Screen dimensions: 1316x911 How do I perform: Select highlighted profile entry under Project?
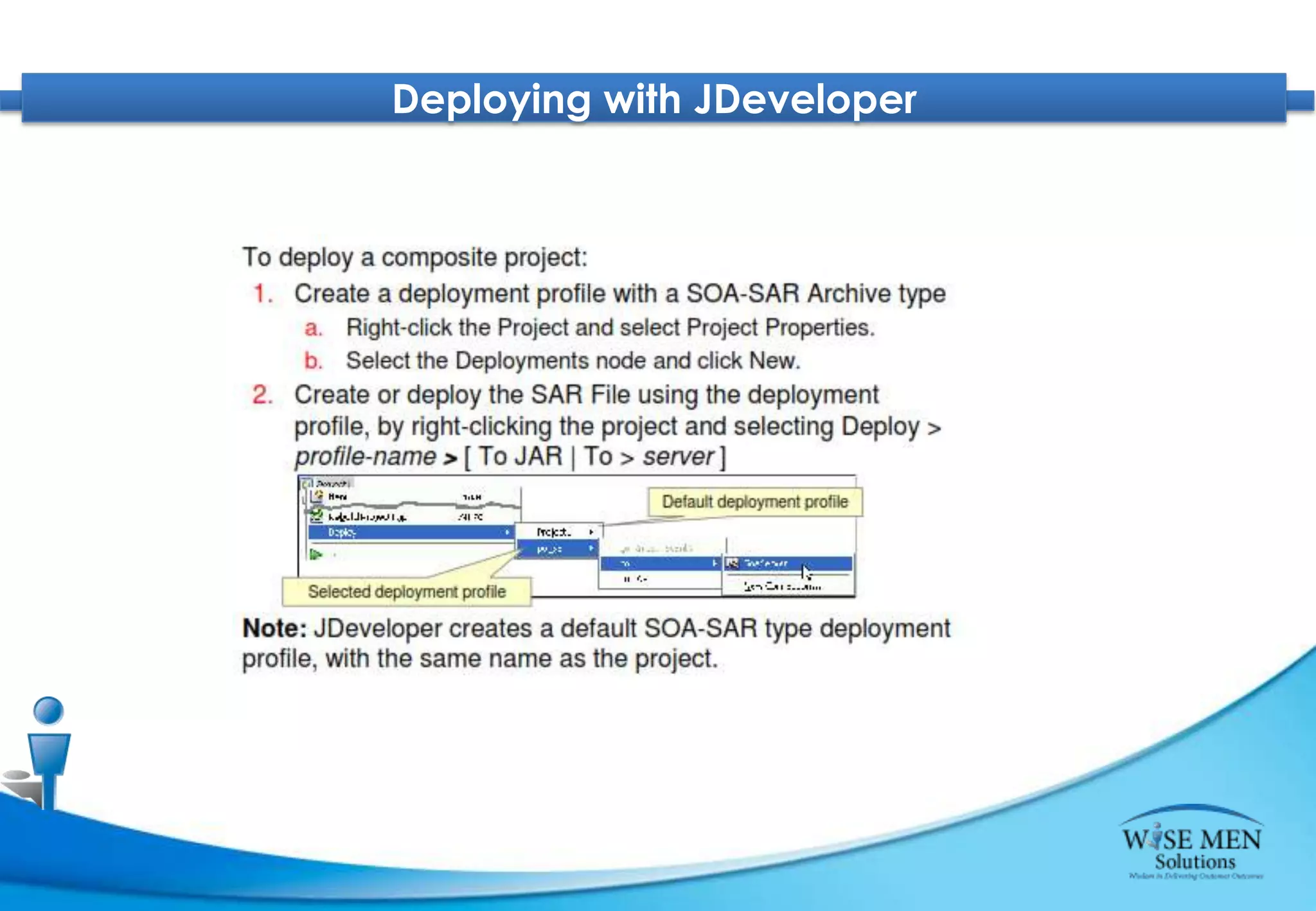pyautogui.click(x=551, y=549)
